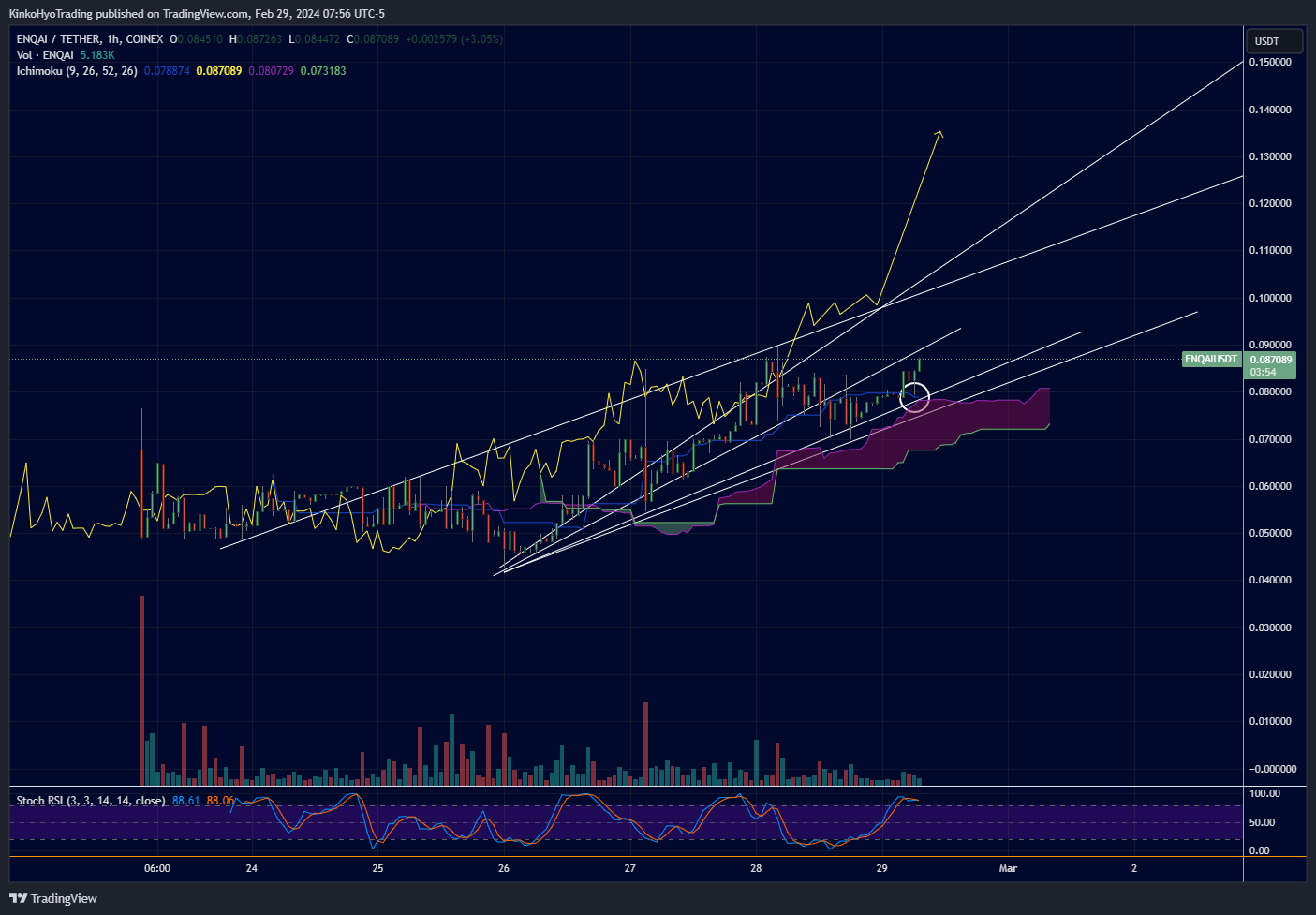The width and height of the screenshot is (1316, 915).
Task: Click Stoch RSI blue value 88.61
Action: point(186,801)
